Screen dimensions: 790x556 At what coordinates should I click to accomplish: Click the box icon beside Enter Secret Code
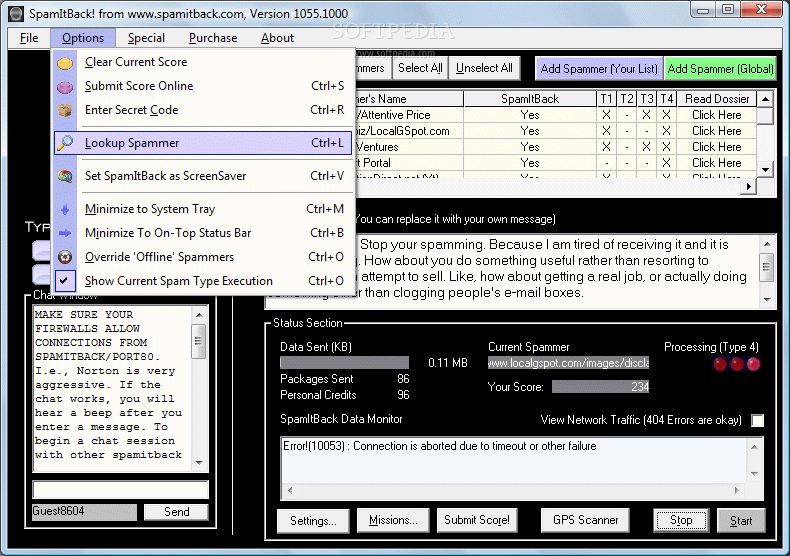[65, 110]
